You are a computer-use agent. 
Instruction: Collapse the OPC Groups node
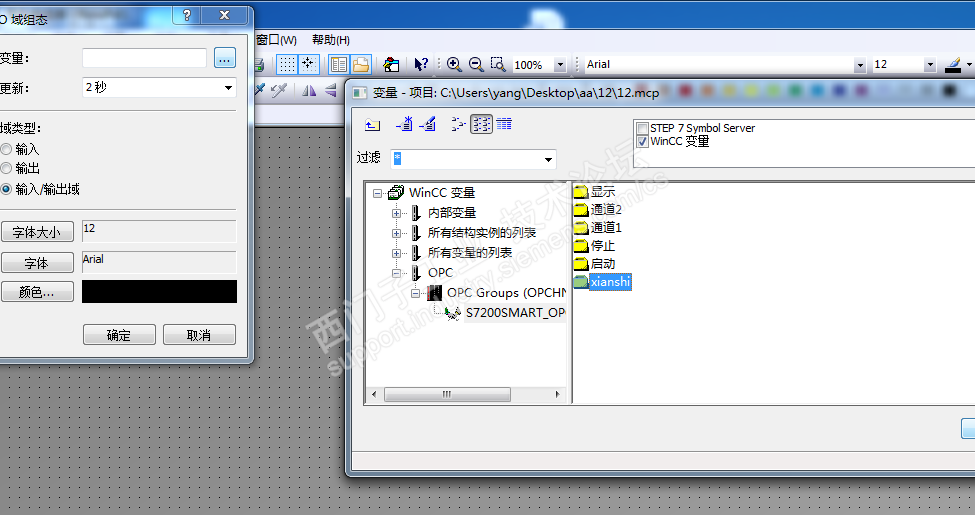(x=415, y=293)
